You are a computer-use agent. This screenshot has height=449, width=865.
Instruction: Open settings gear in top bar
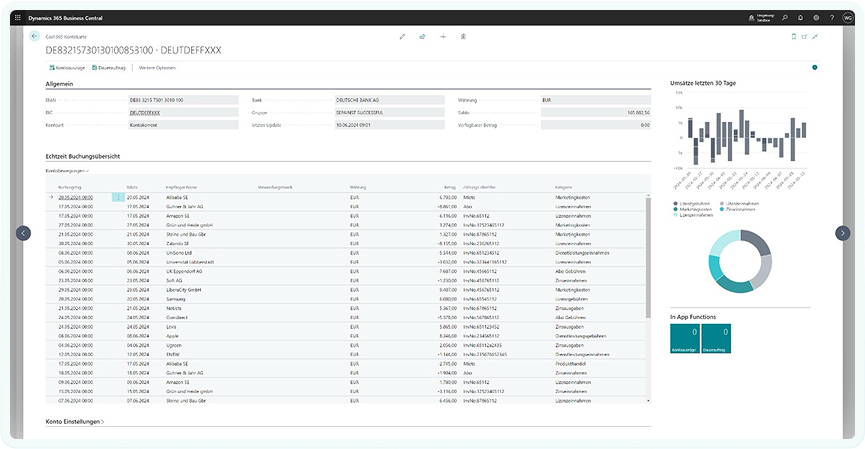click(x=816, y=18)
